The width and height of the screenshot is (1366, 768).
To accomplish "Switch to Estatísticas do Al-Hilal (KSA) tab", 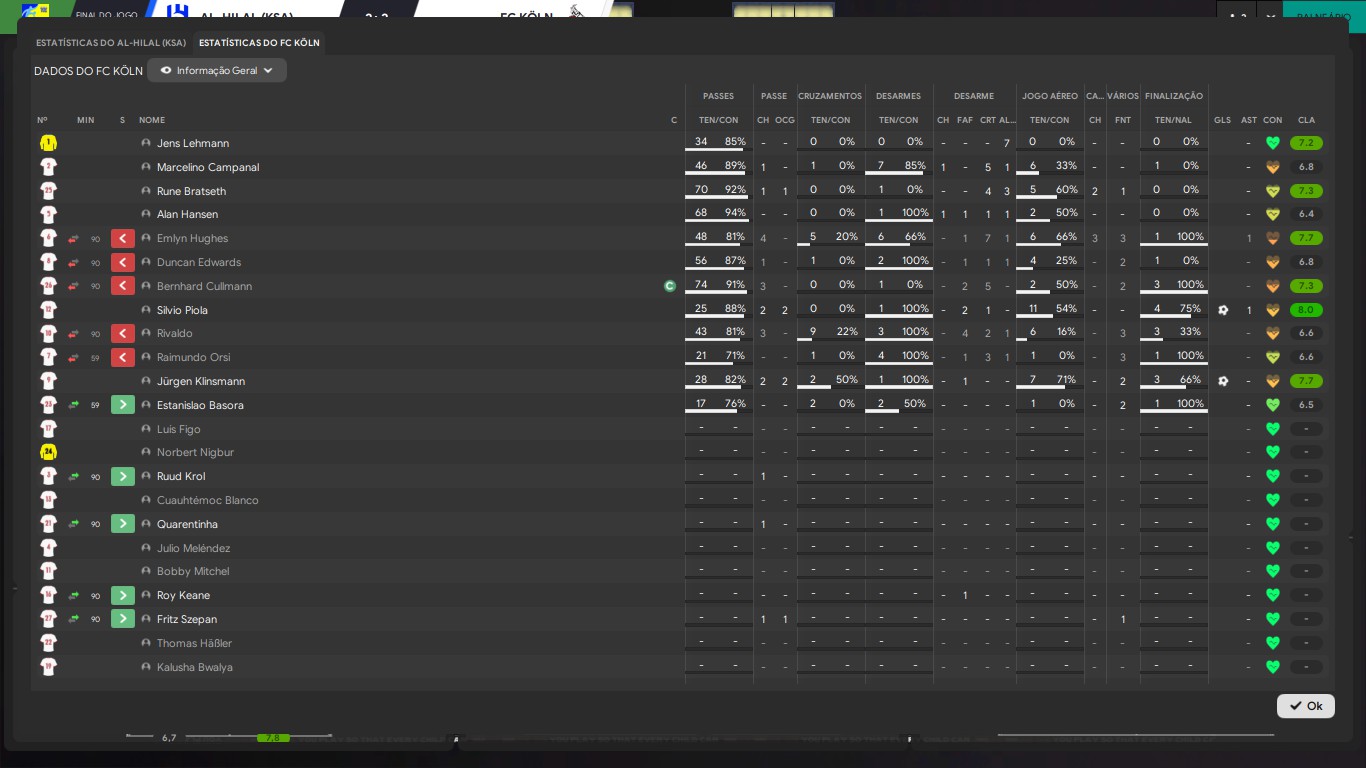I will coord(111,43).
